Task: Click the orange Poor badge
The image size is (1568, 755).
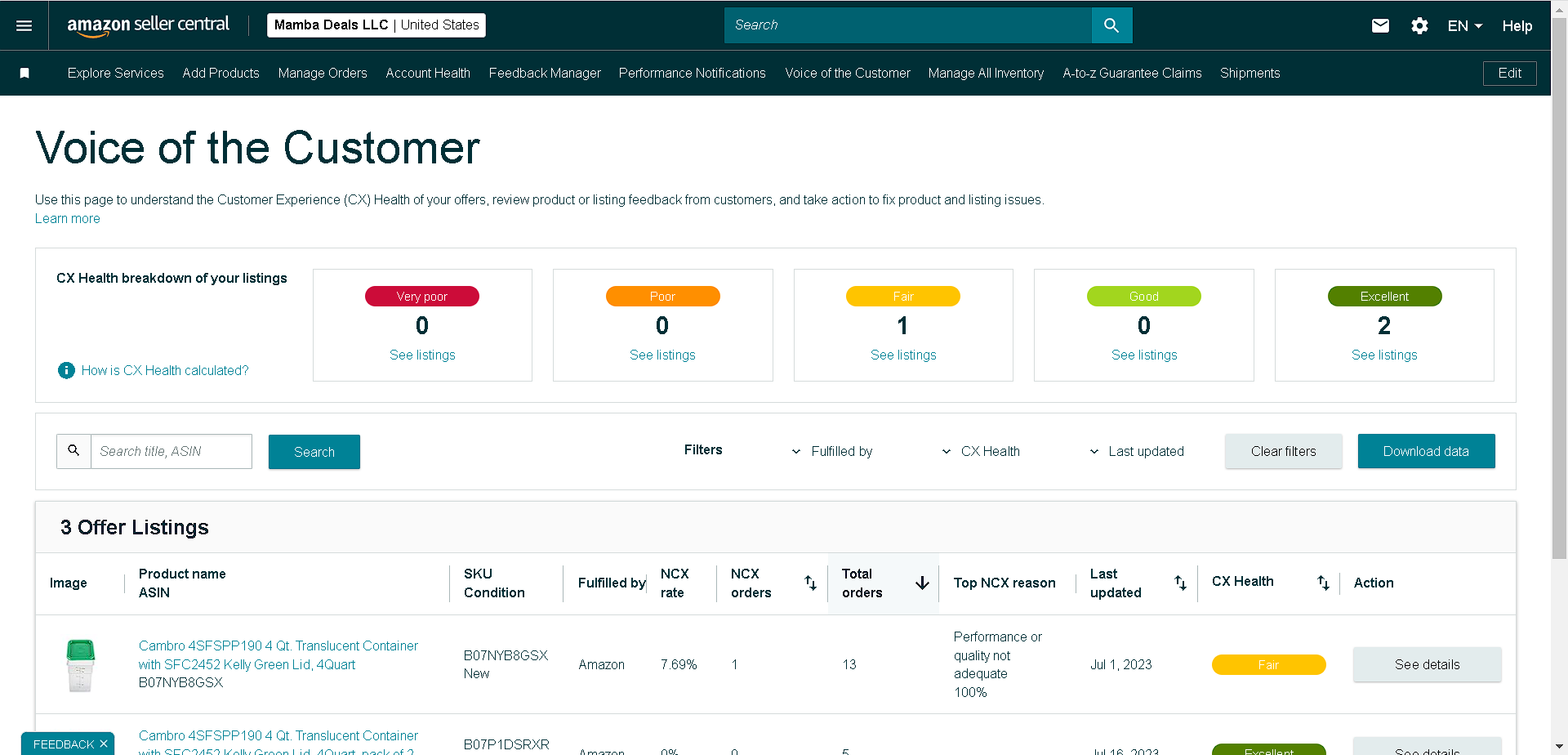Action: click(662, 296)
